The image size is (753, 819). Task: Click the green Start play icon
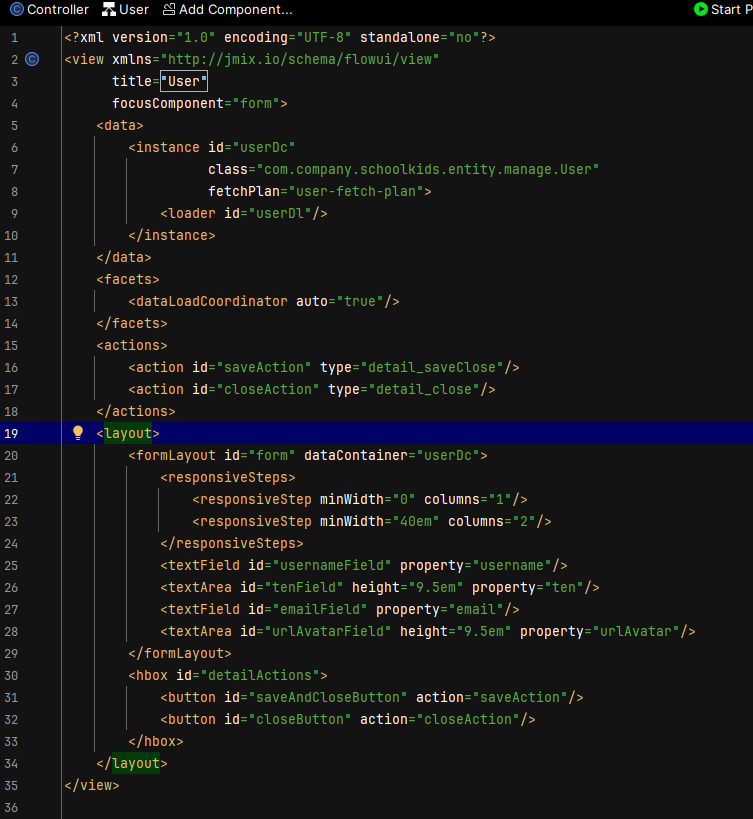click(x=700, y=9)
